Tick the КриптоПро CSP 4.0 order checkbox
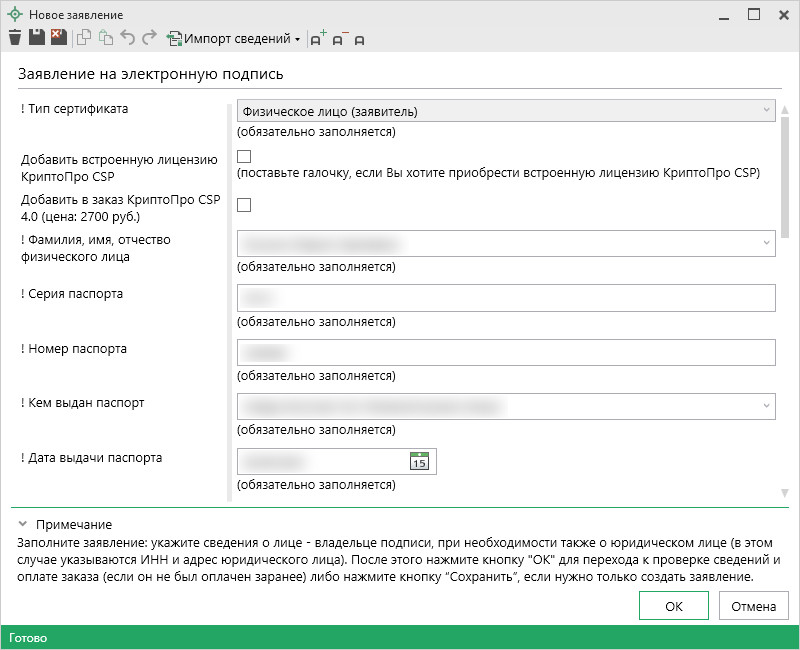Viewport: 800px width, 650px height. point(244,205)
